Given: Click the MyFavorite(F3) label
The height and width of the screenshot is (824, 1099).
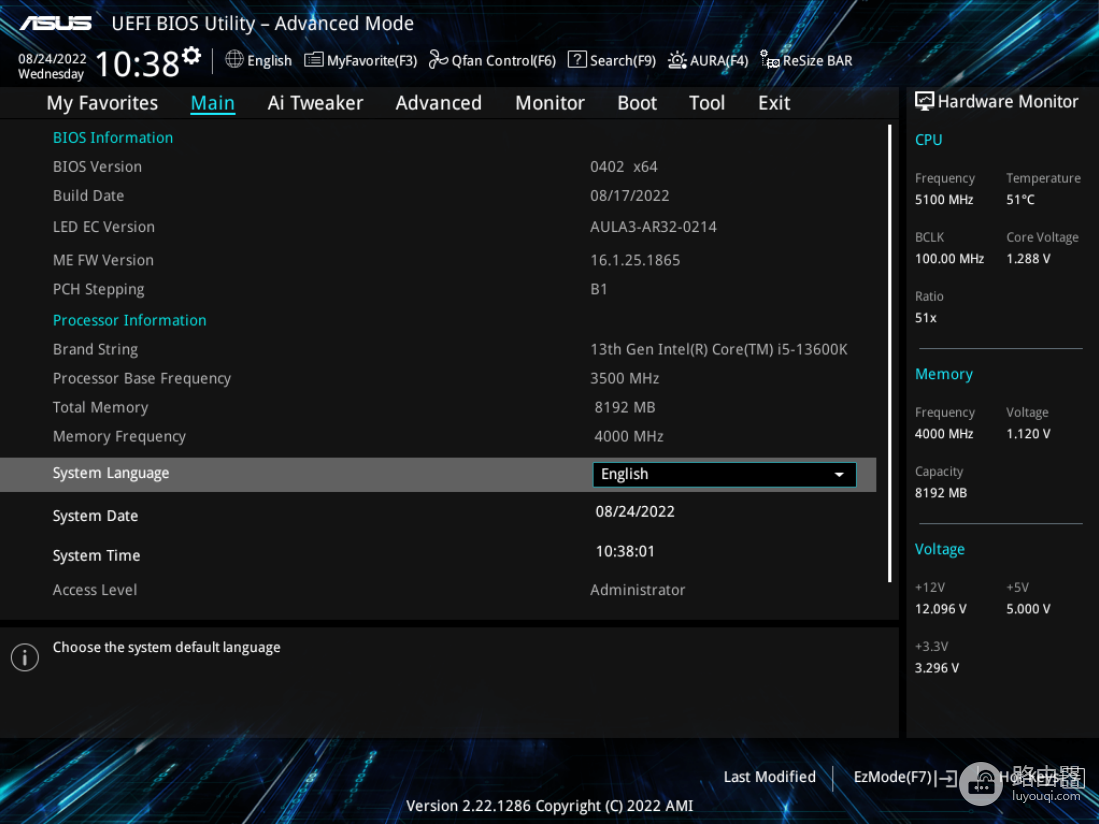Looking at the screenshot, I should pos(371,60).
